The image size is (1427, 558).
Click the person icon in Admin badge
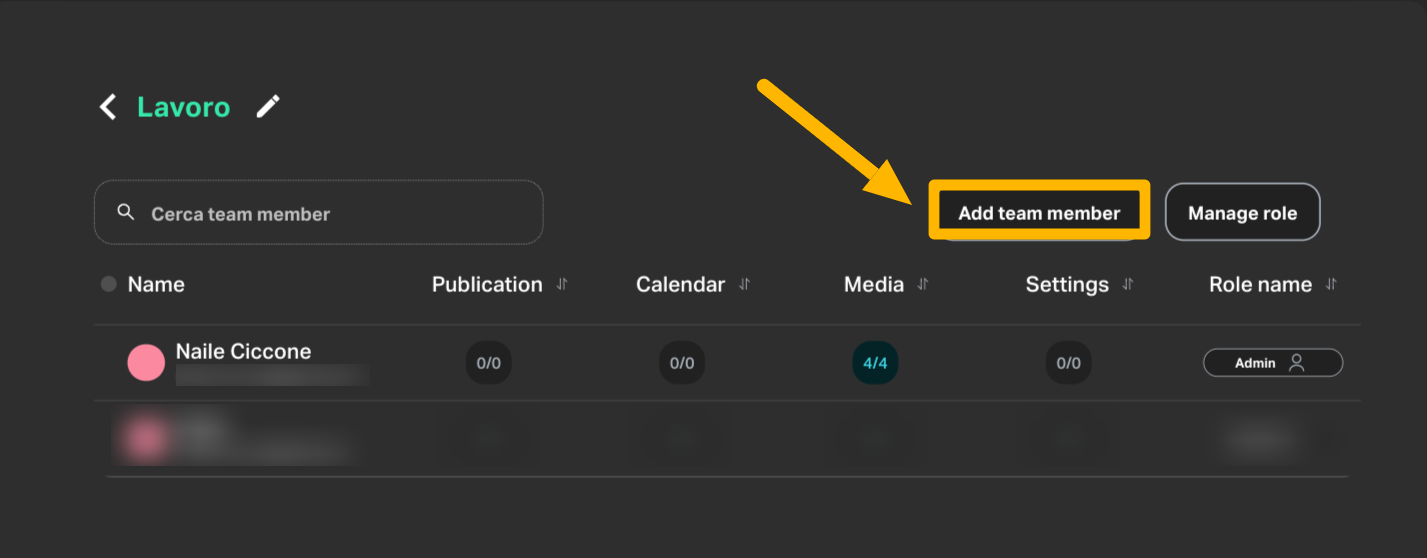coord(1297,363)
